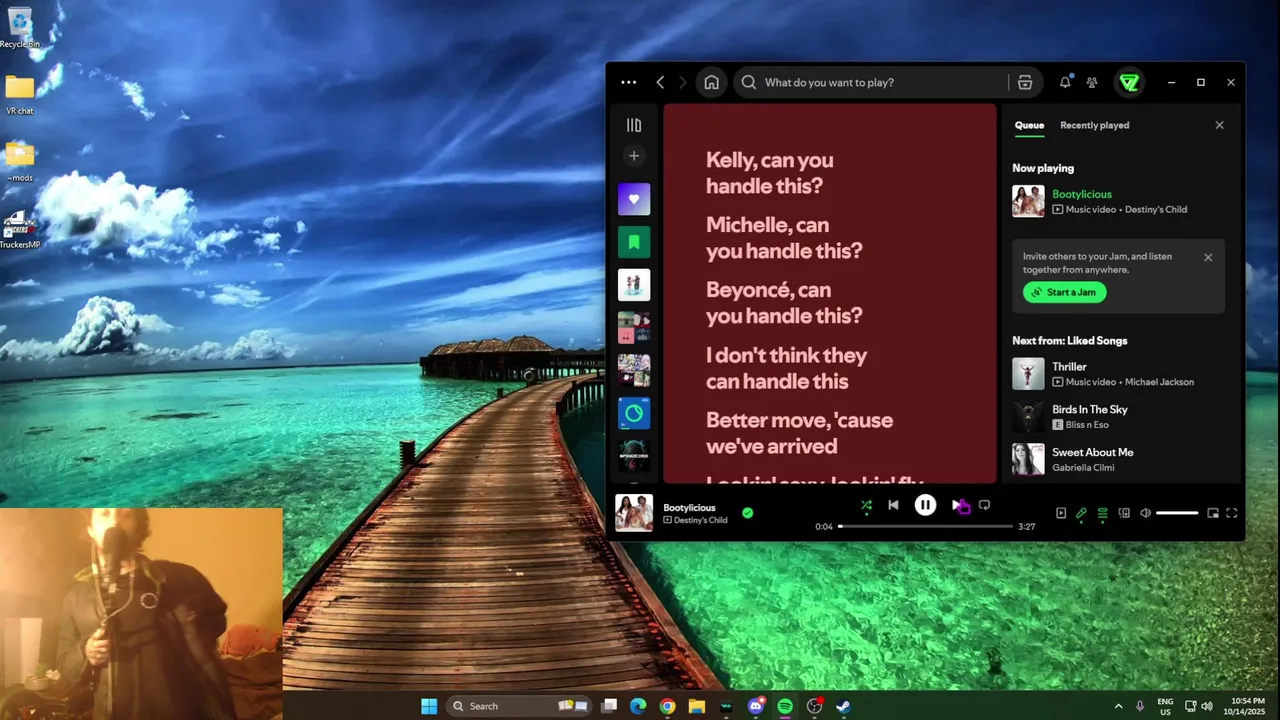
Task: Go forward in Spotify navigation
Action: click(683, 82)
